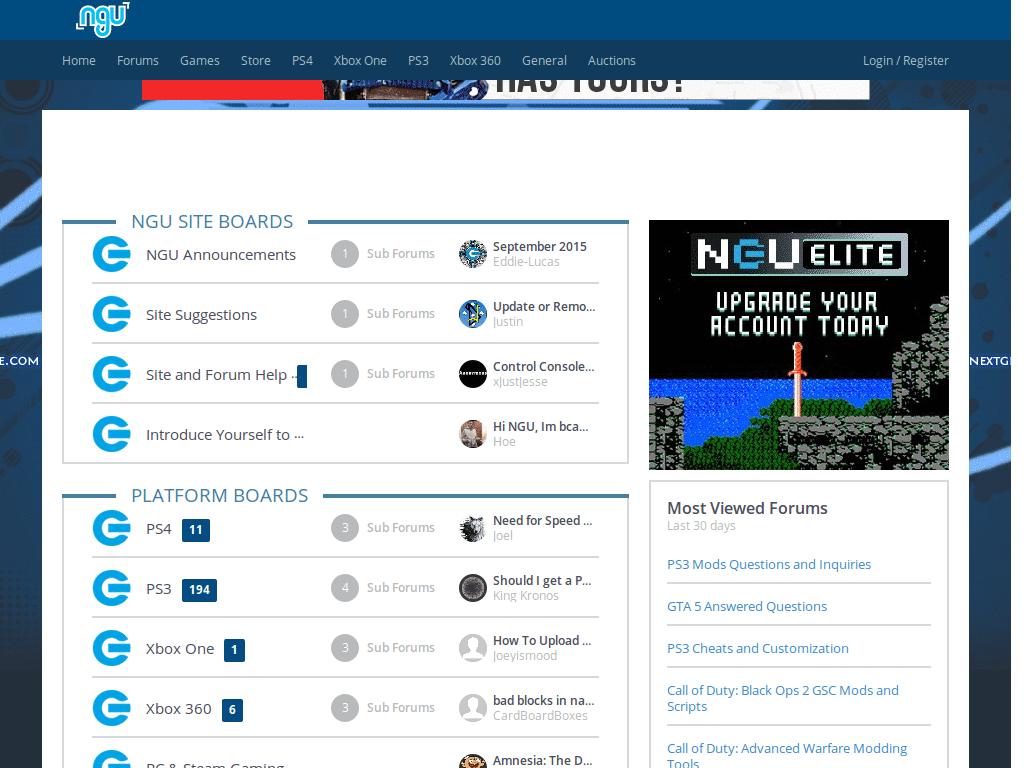Open the 'bad blocks in na...' post

pyautogui.click(x=543, y=701)
